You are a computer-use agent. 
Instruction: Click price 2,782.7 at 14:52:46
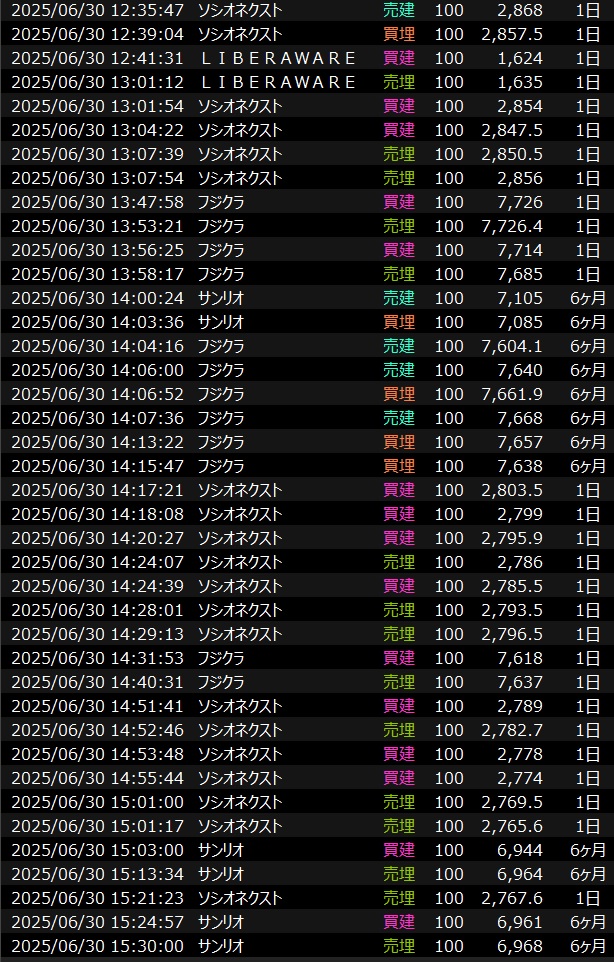[x=512, y=729]
